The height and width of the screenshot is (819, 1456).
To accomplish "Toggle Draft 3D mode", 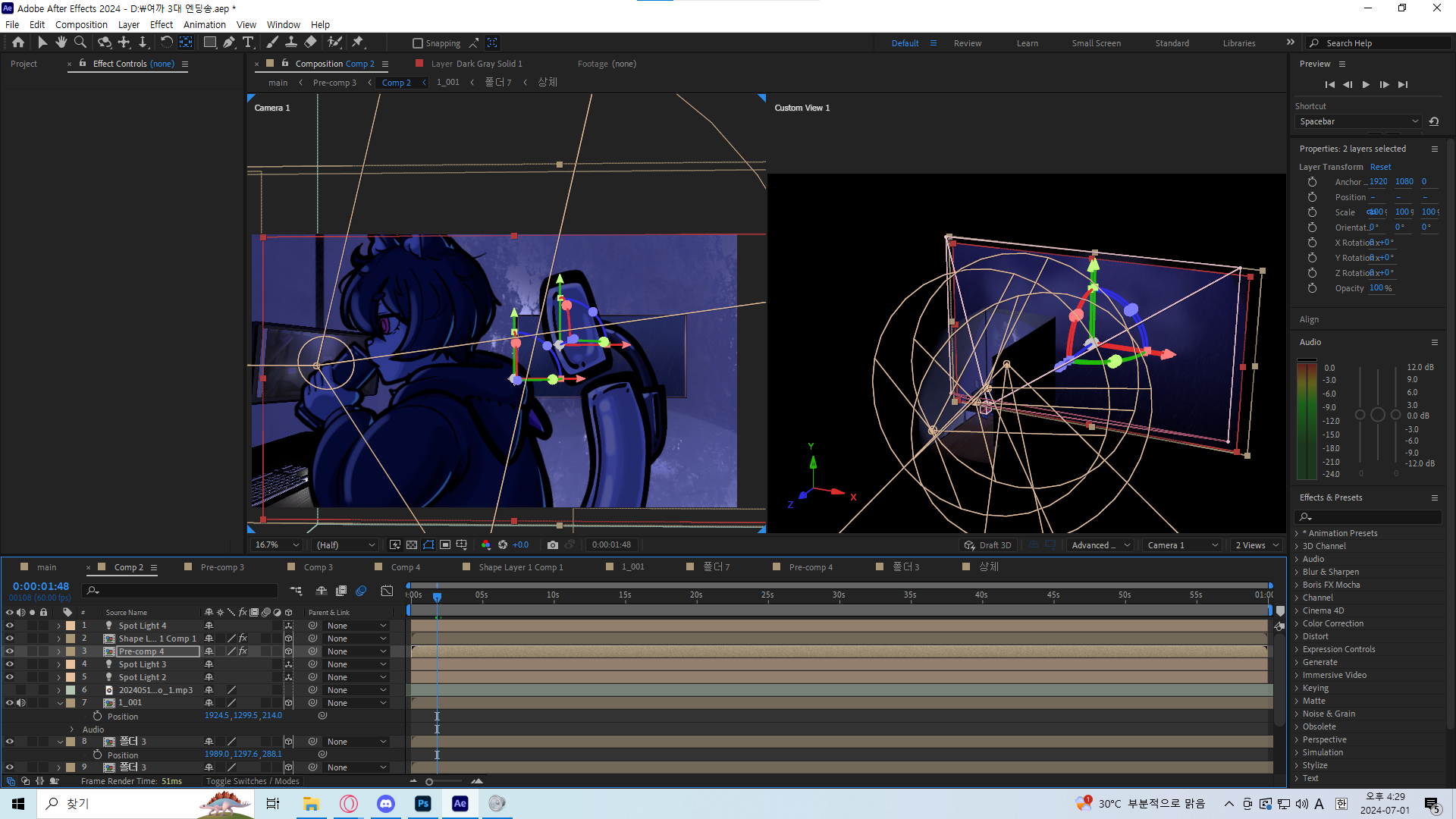I will pyautogui.click(x=987, y=545).
